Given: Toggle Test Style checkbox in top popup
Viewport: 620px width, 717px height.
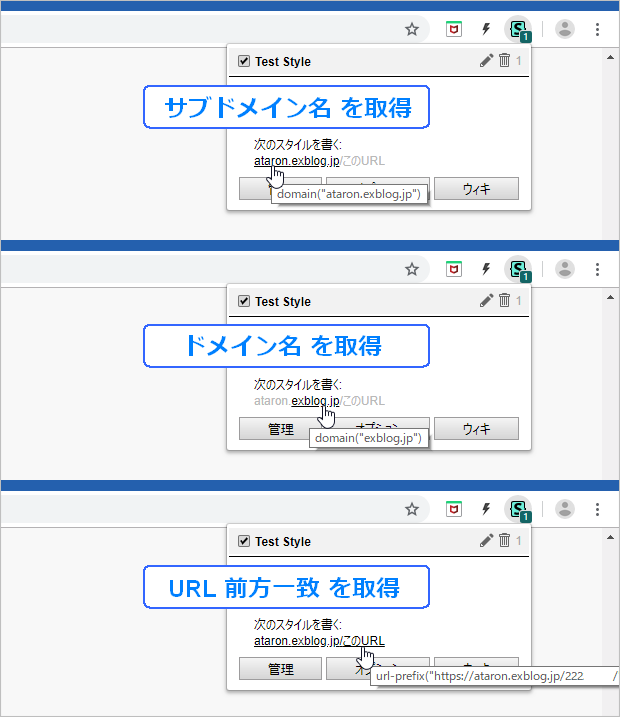Looking at the screenshot, I should 244,61.
